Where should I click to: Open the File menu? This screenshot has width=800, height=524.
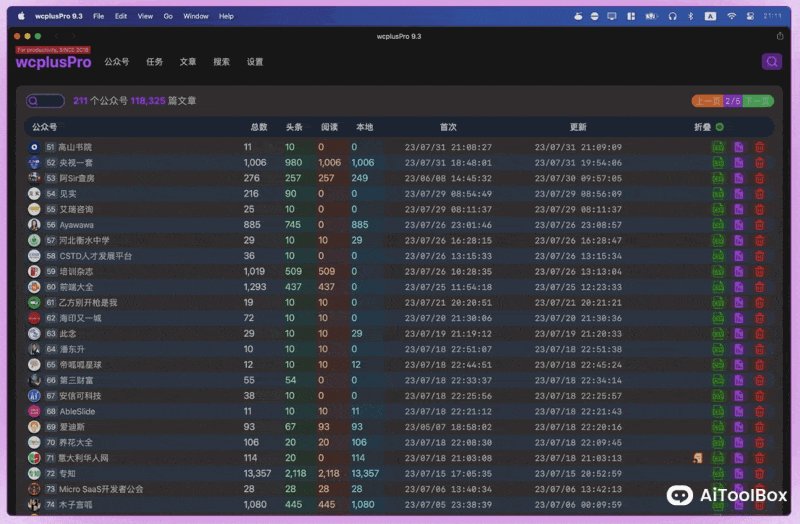tap(98, 16)
